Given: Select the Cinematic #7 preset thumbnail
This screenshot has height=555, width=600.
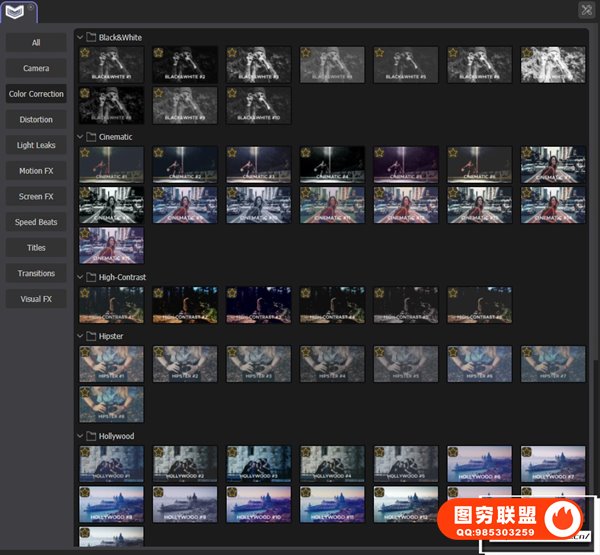Looking at the screenshot, I should pos(553,164).
